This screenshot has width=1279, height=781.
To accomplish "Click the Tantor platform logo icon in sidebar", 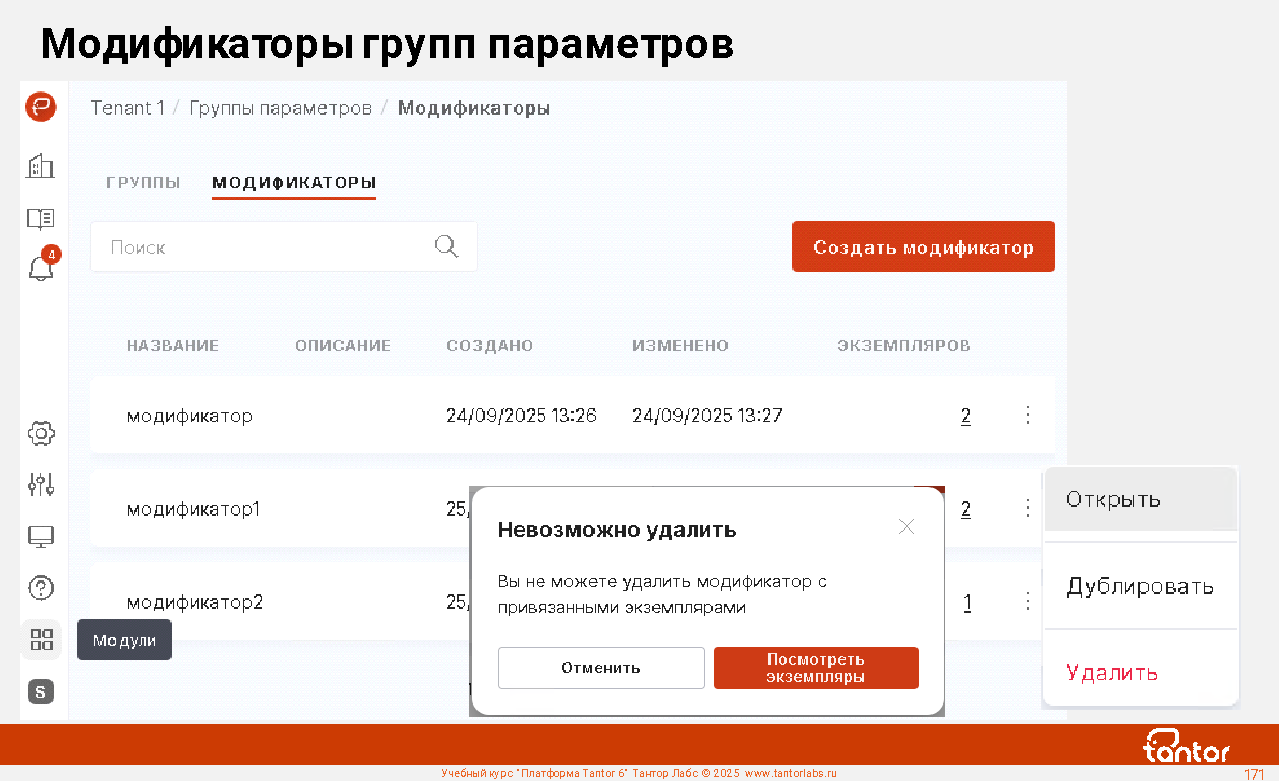I will [41, 107].
